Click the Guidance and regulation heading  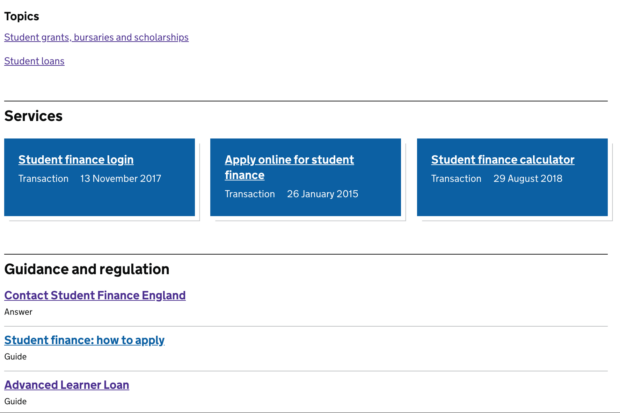point(87,269)
